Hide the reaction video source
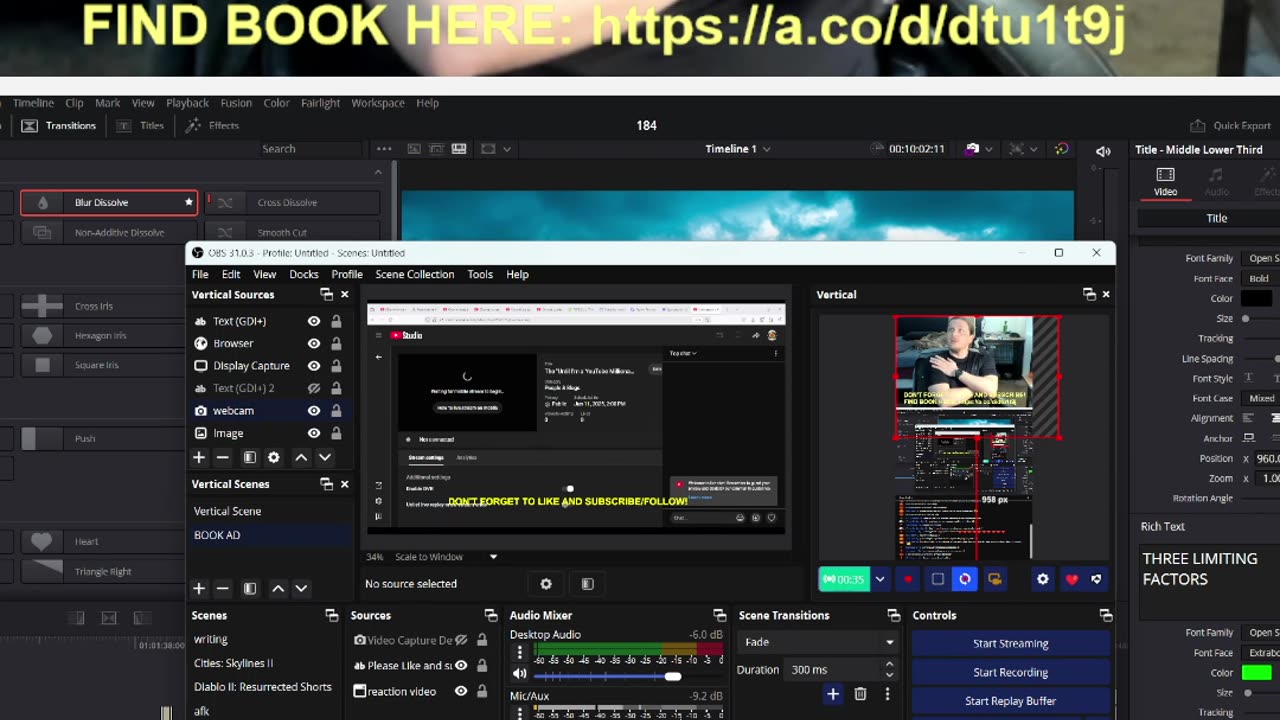The width and height of the screenshot is (1280, 720). point(461,691)
